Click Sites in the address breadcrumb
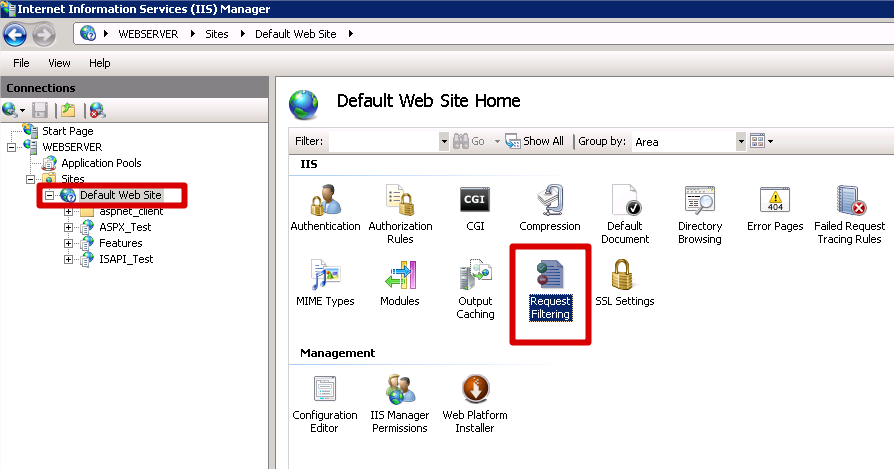Image resolution: width=894 pixels, height=469 pixels. (x=217, y=34)
